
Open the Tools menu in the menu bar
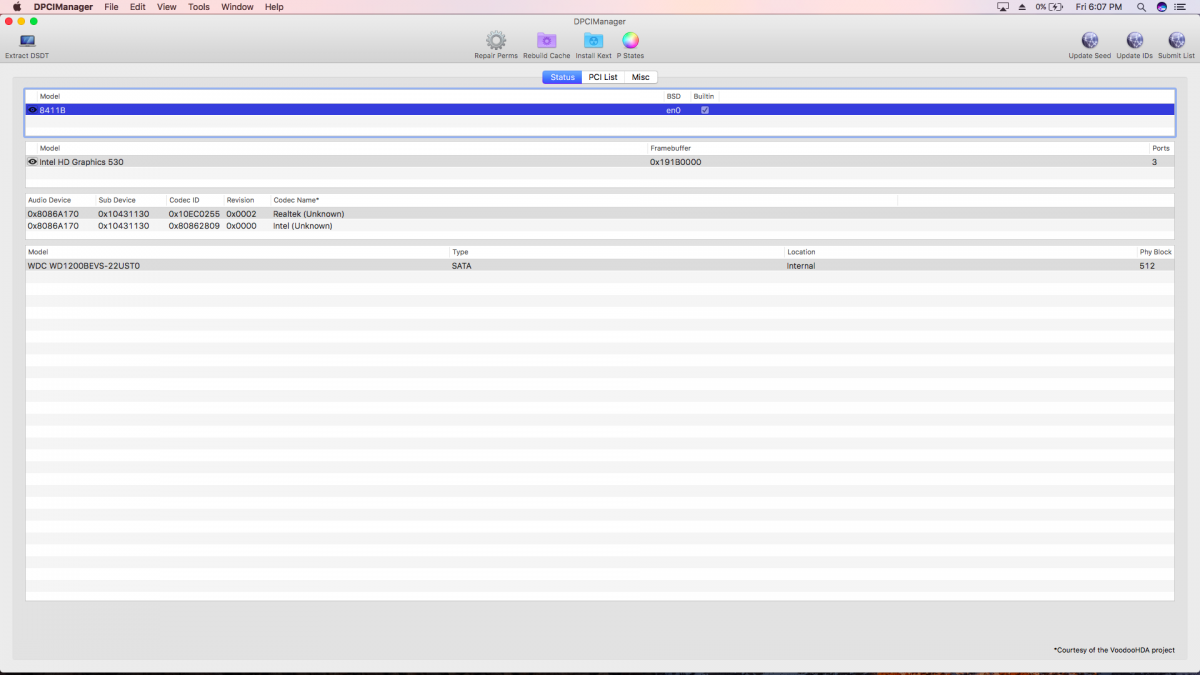click(x=199, y=7)
